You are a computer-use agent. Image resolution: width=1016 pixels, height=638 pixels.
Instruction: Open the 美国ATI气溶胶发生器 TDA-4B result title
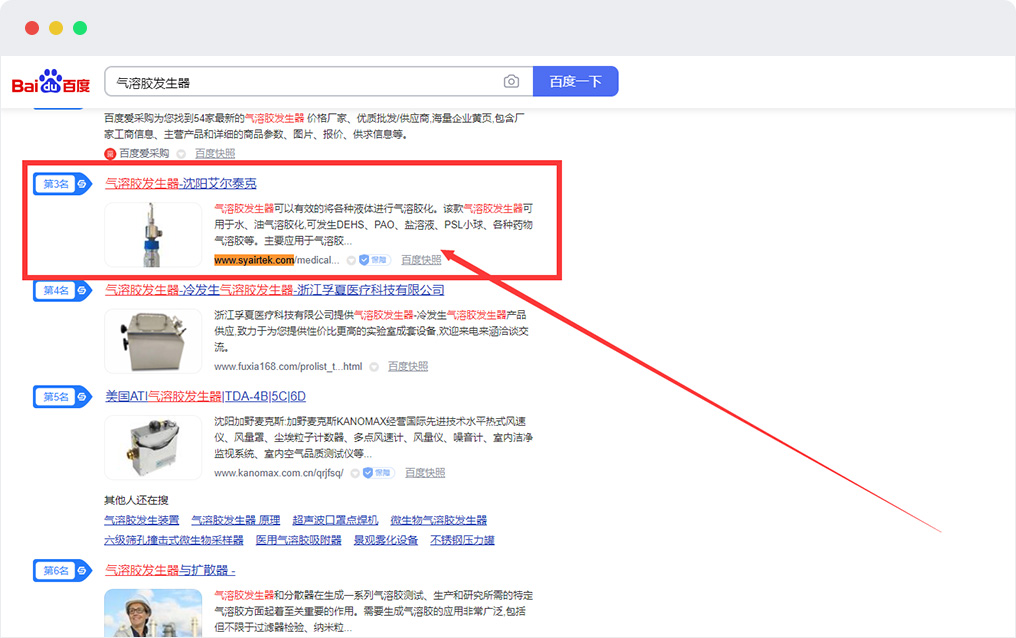[205, 396]
